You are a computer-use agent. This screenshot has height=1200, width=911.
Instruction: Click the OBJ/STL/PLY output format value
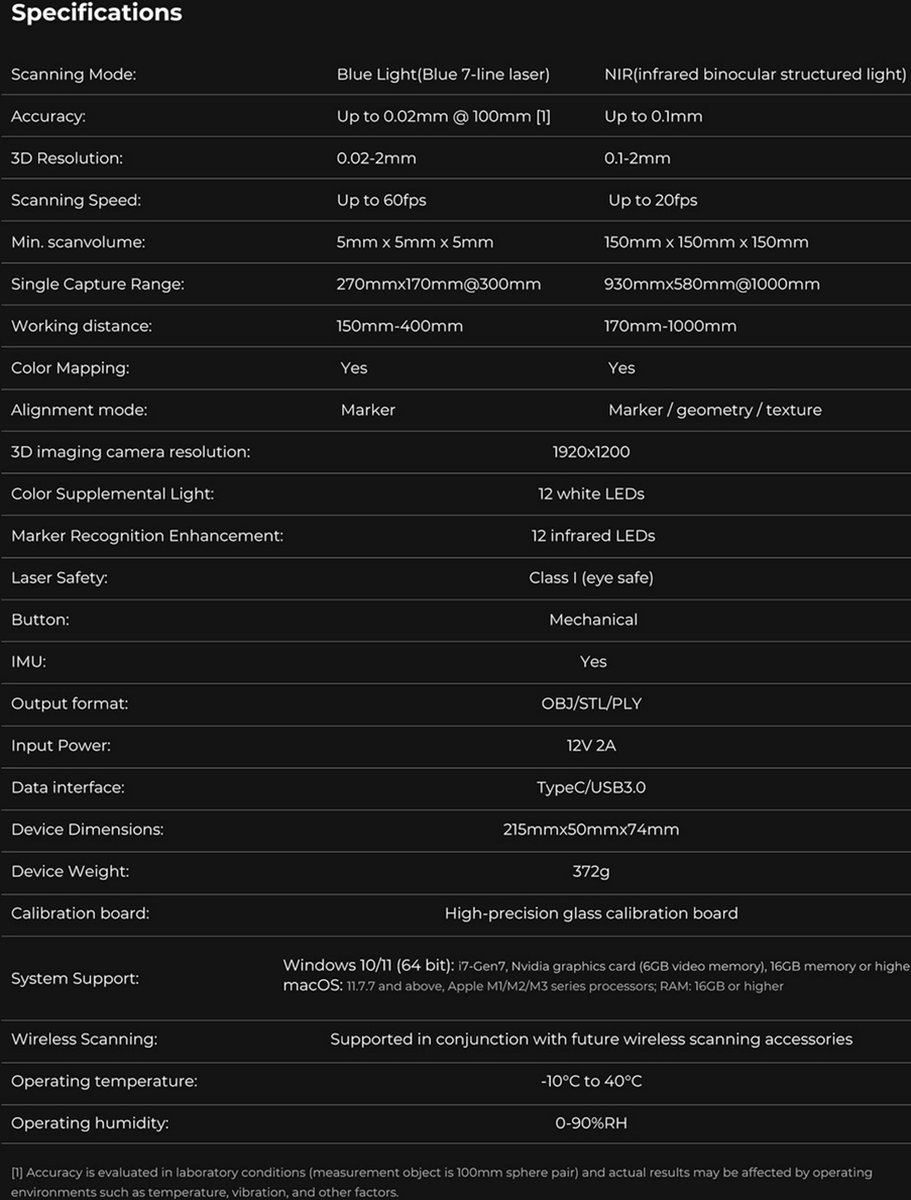[x=591, y=705]
